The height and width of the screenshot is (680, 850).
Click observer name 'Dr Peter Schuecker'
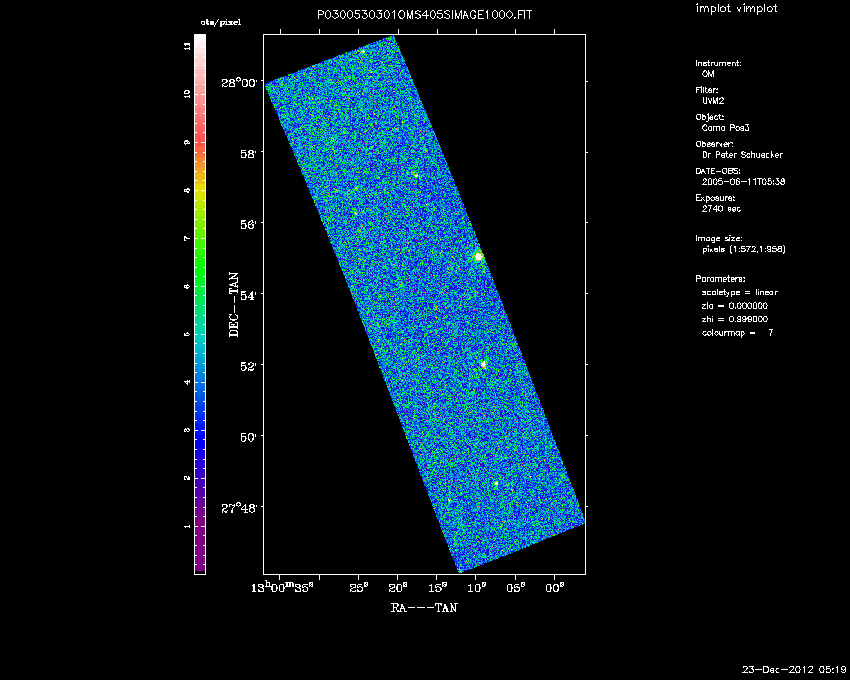742,155
